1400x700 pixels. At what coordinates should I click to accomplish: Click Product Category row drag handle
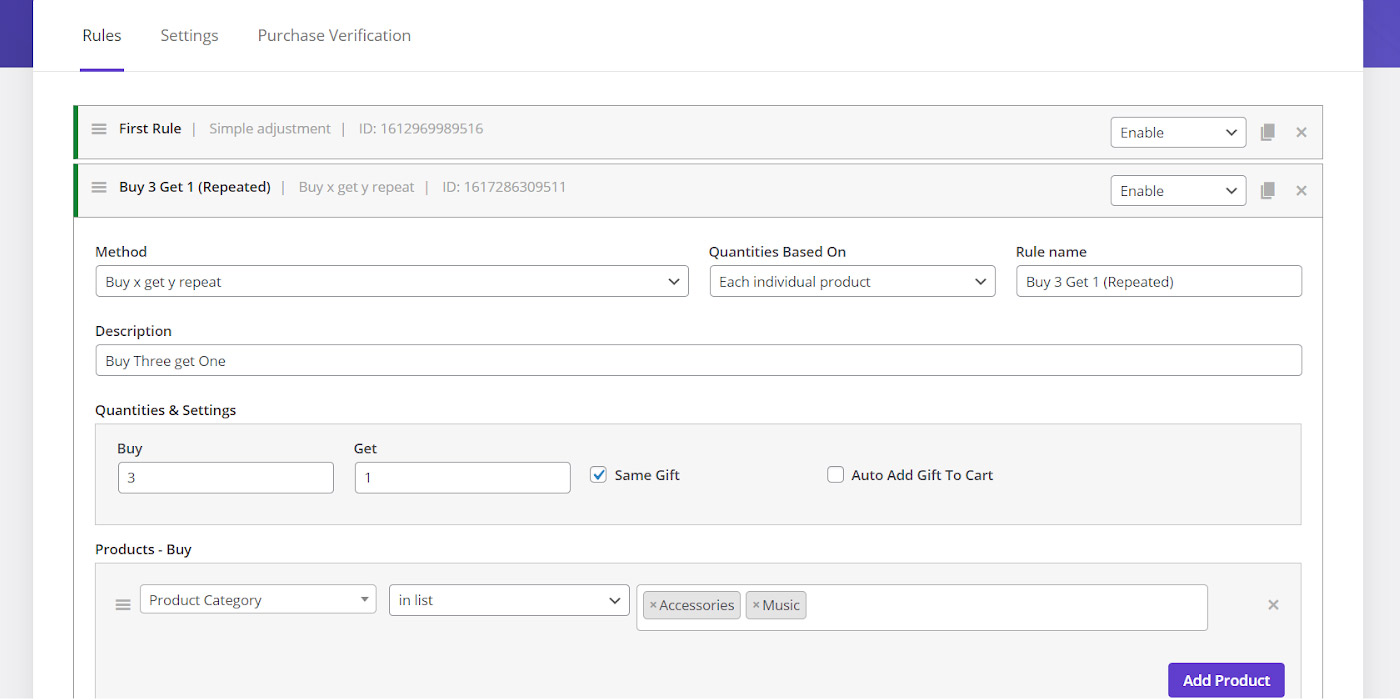(x=123, y=605)
